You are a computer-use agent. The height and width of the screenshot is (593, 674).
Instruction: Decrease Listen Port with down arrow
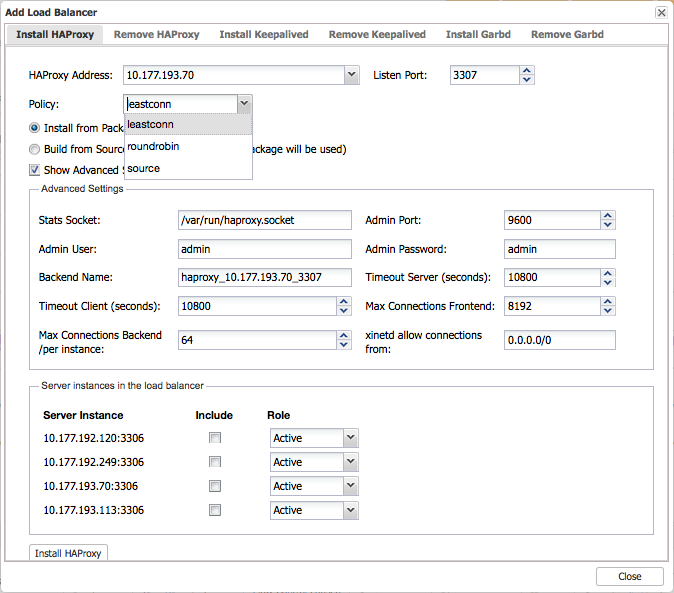(x=527, y=79)
